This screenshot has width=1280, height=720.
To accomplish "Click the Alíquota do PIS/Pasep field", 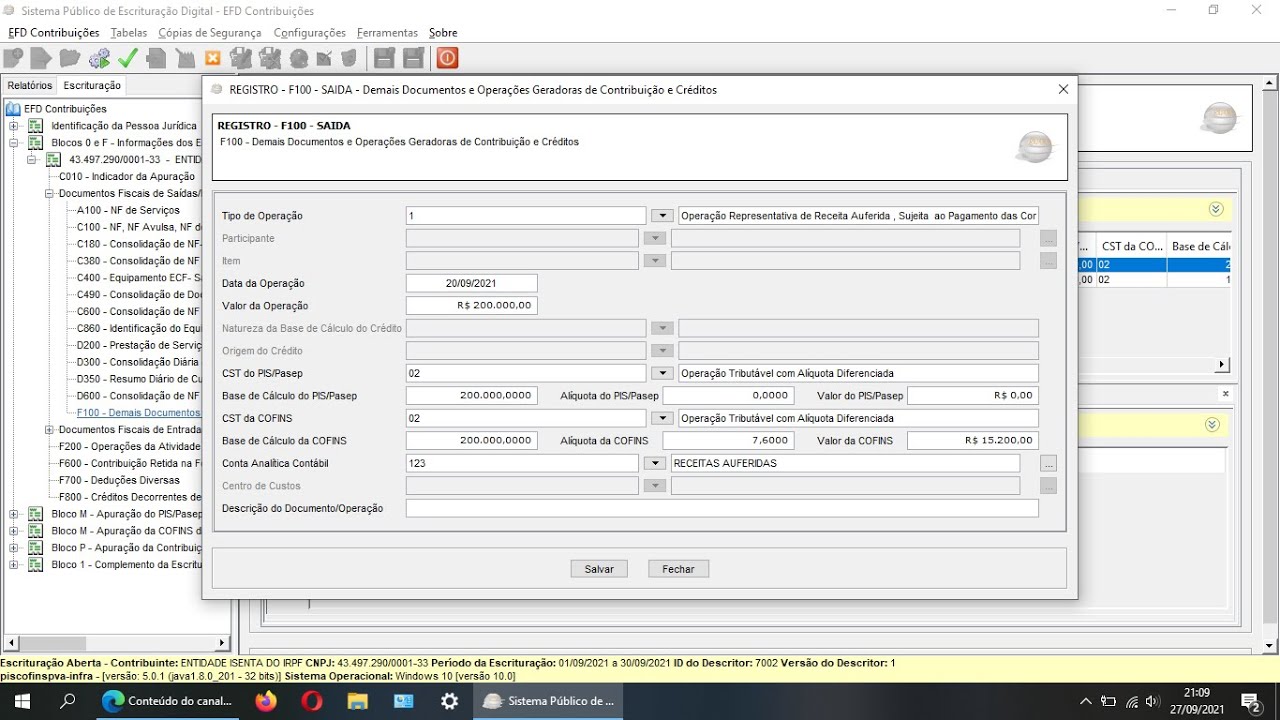I will tap(729, 396).
